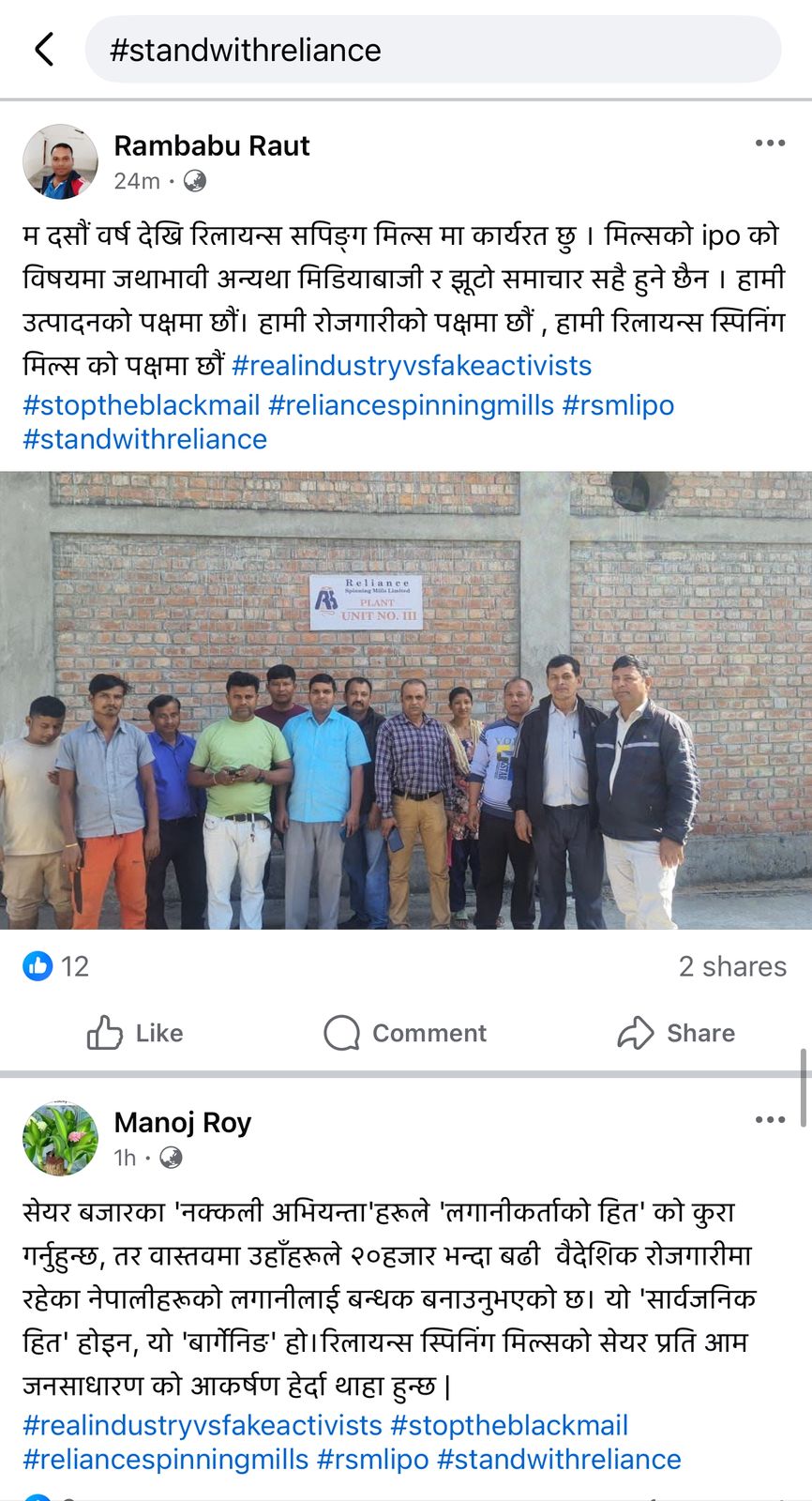
Task: Open the group photo at Reliance plant
Action: click(406, 700)
